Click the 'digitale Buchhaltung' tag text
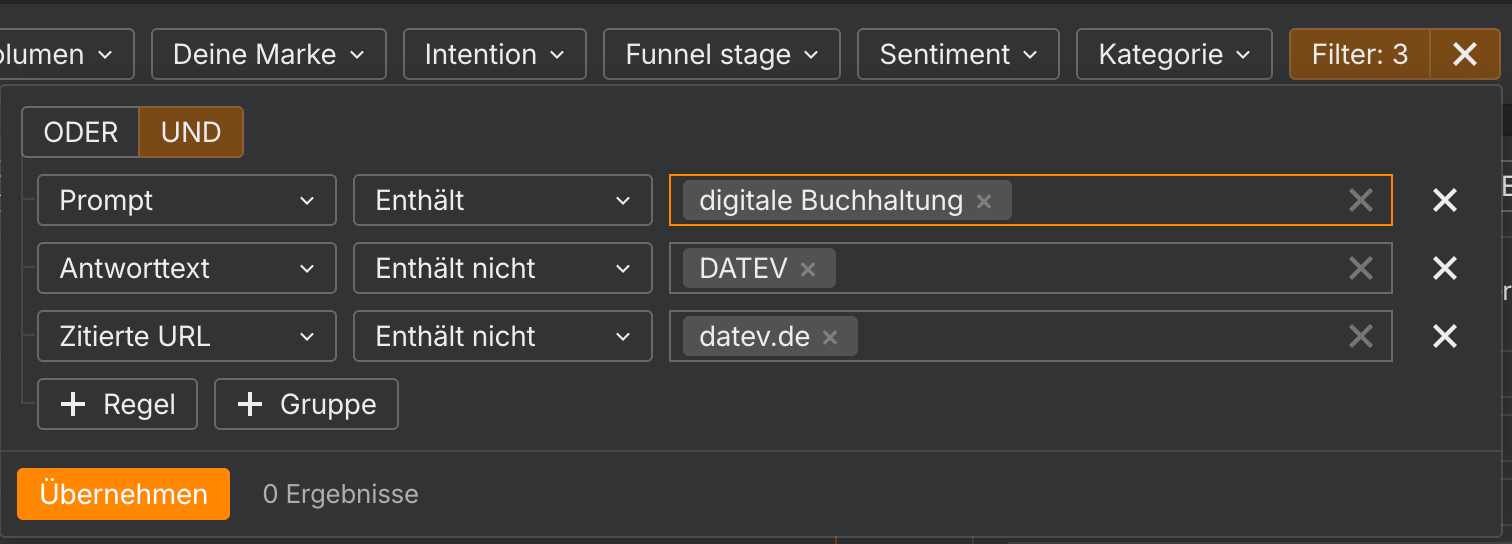Image resolution: width=1512 pixels, height=544 pixels. (x=831, y=201)
